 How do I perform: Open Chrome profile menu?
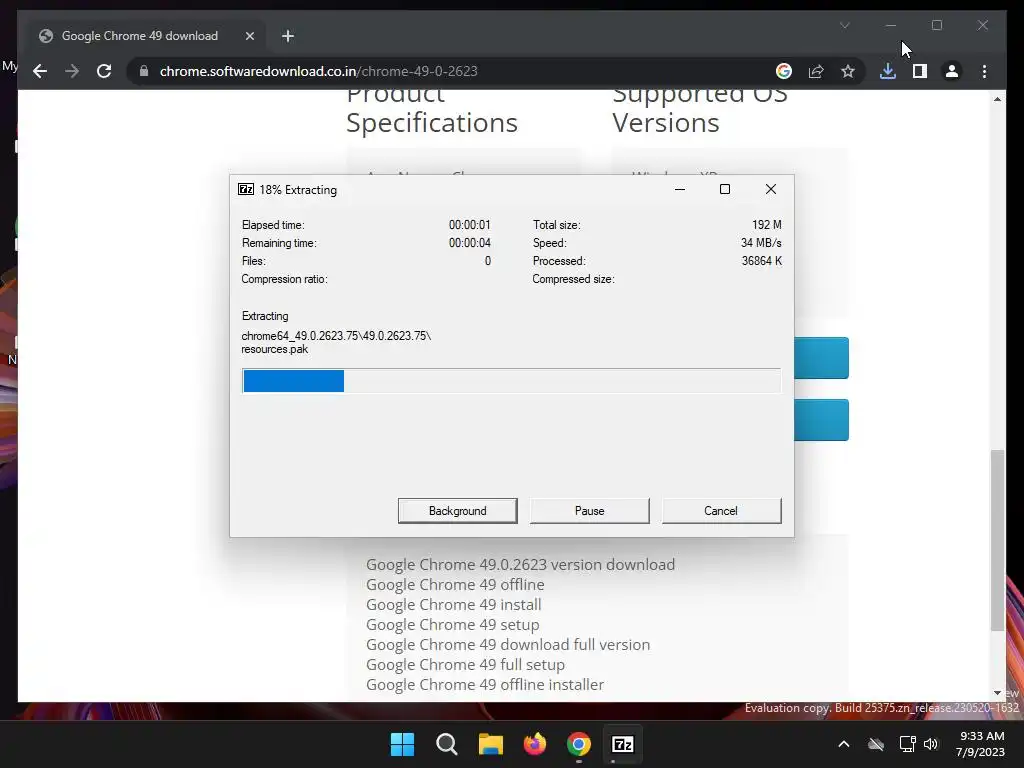[x=952, y=71]
